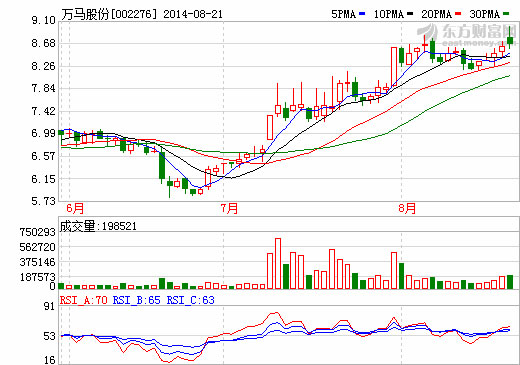The width and height of the screenshot is (520, 365).
Task: Click the last green volume bar at right edge
Action: pos(510,282)
